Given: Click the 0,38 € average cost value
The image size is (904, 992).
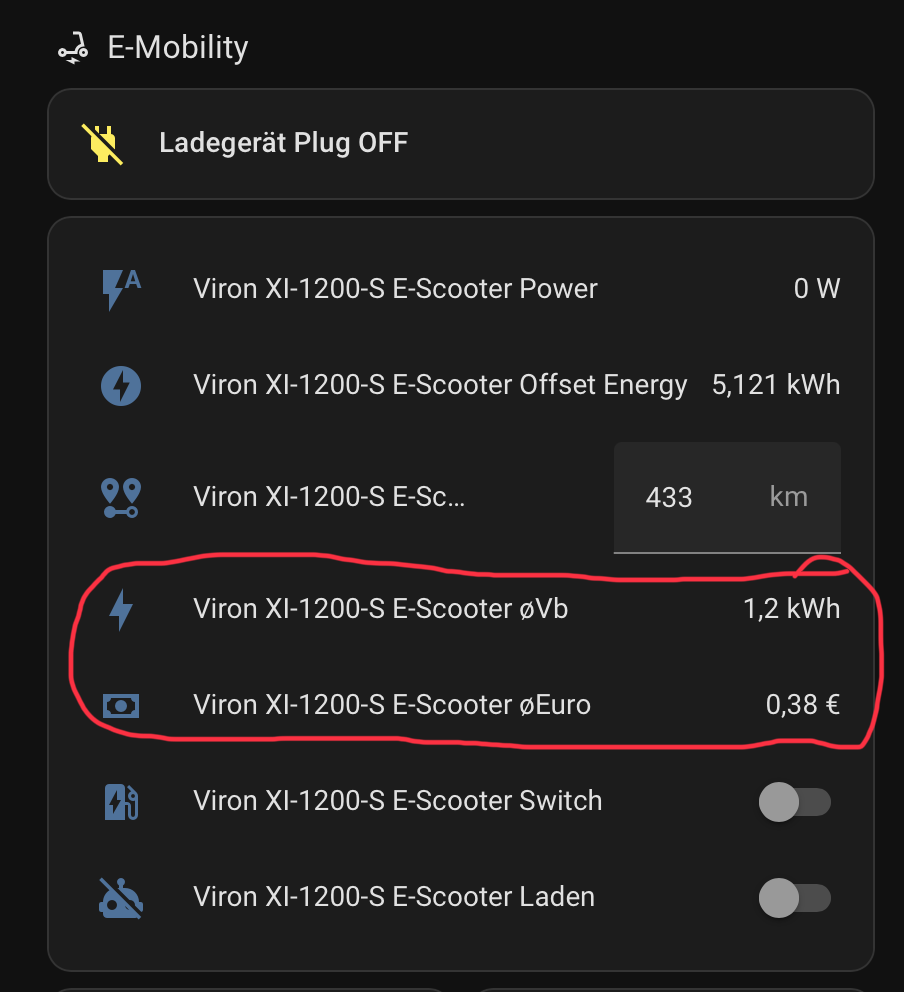Looking at the screenshot, I should tap(802, 705).
